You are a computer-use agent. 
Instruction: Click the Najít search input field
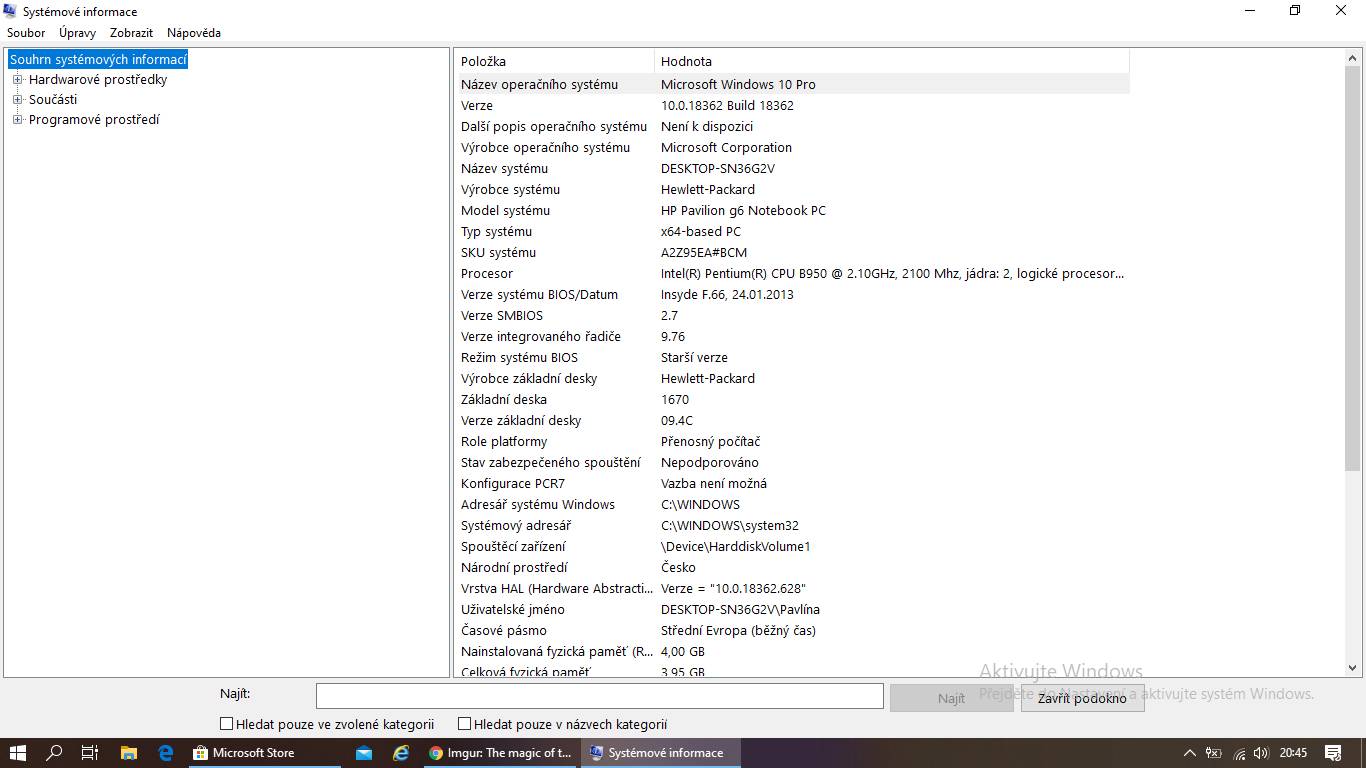600,696
